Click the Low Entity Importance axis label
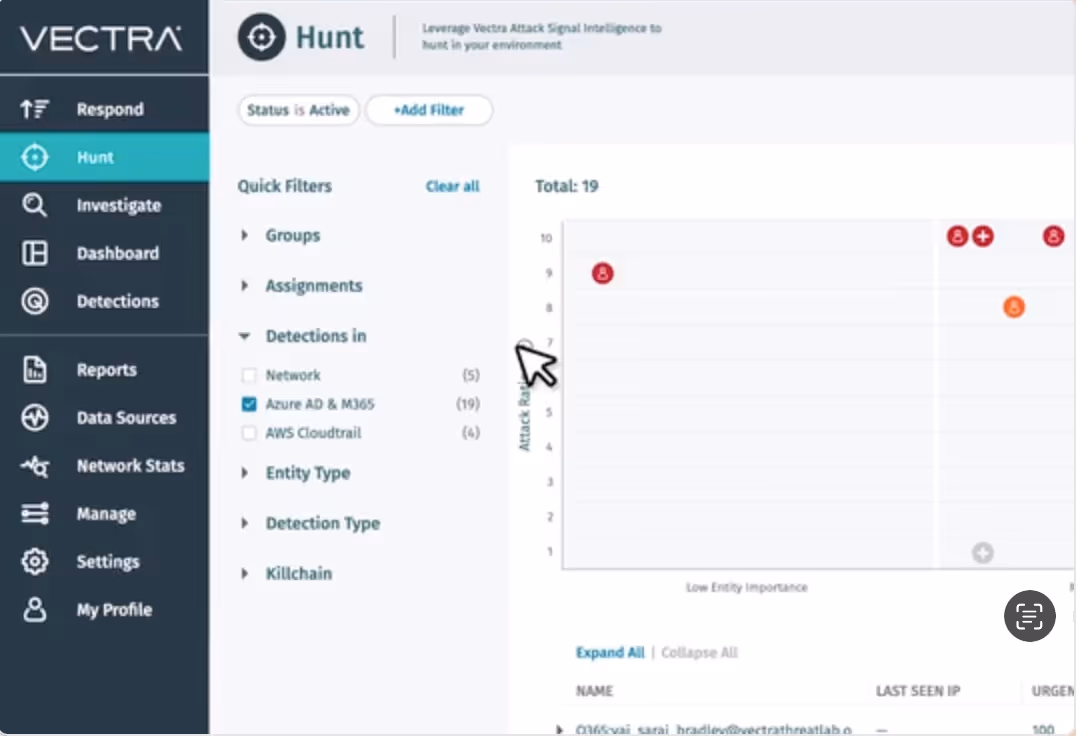1076x736 pixels. click(x=747, y=587)
